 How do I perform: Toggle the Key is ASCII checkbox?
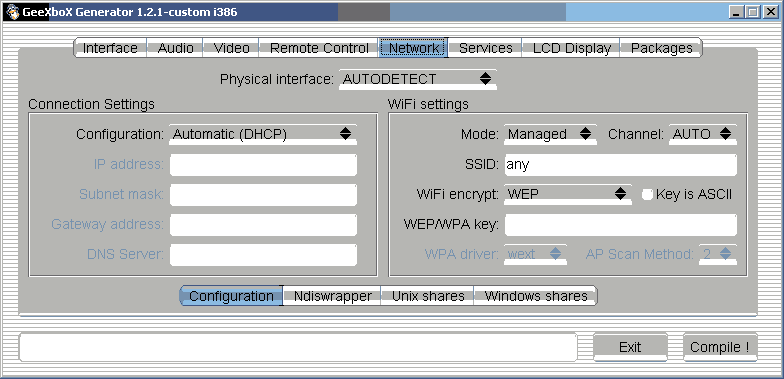pos(647,194)
